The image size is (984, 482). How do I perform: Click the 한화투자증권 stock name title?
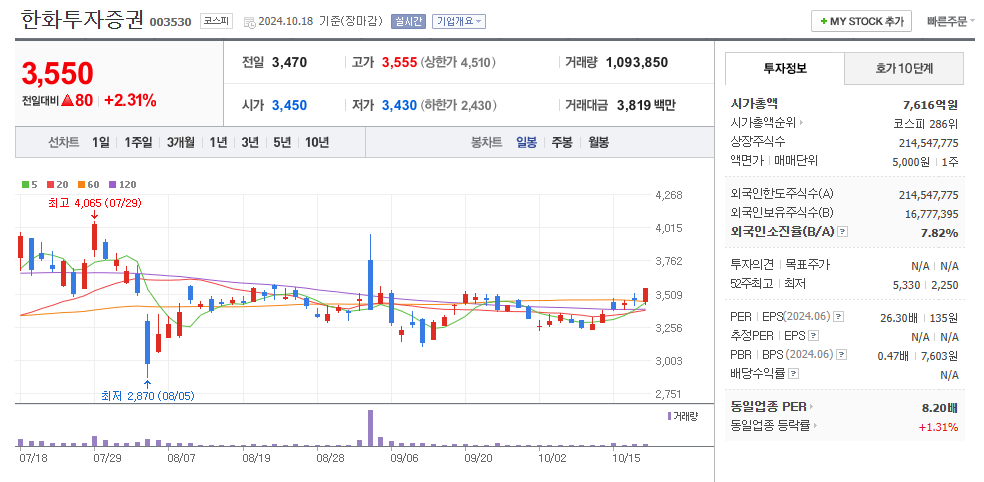coord(82,19)
